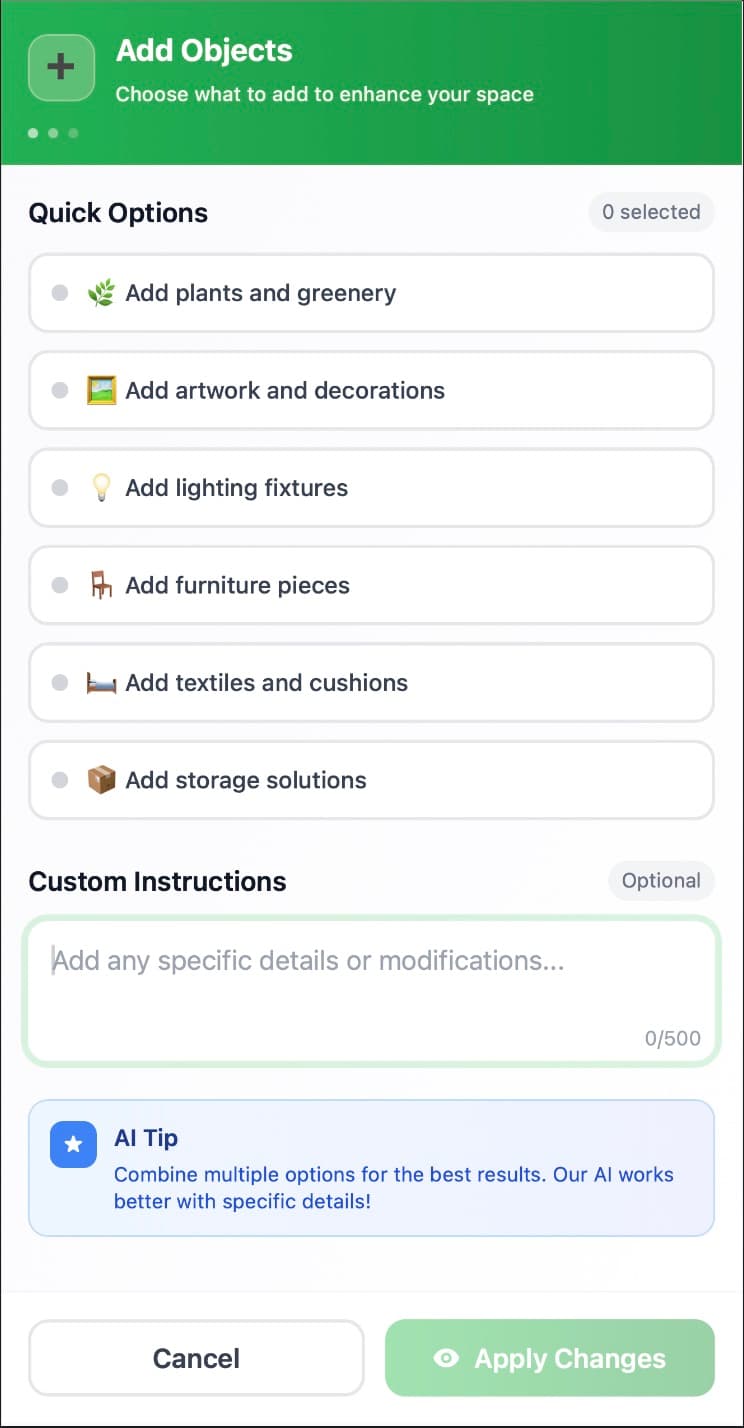Click the light bulb icon
The image size is (744, 1428).
[x=101, y=488]
